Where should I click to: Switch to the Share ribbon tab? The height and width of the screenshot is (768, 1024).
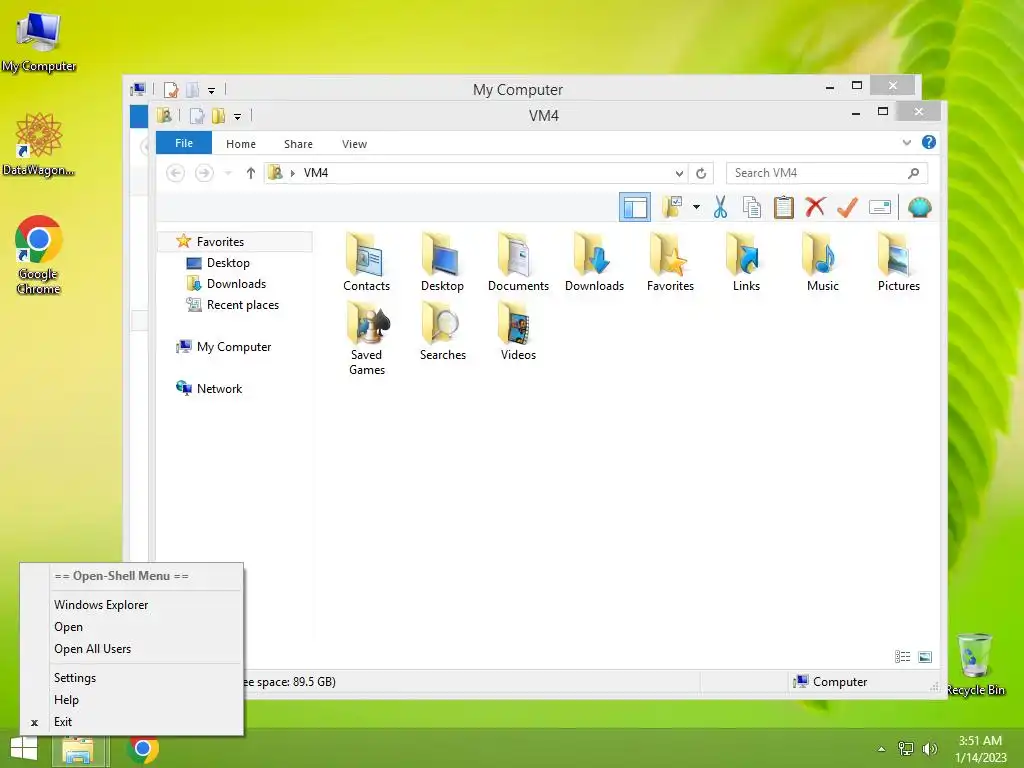pyautogui.click(x=298, y=144)
